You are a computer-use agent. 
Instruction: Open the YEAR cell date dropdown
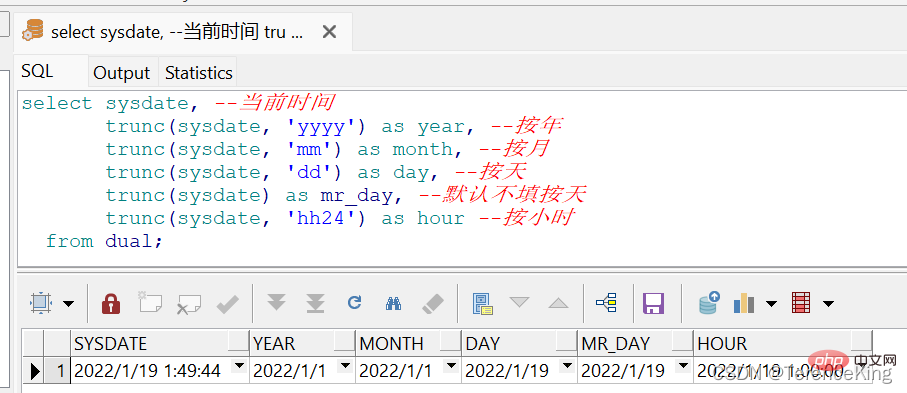point(345,365)
